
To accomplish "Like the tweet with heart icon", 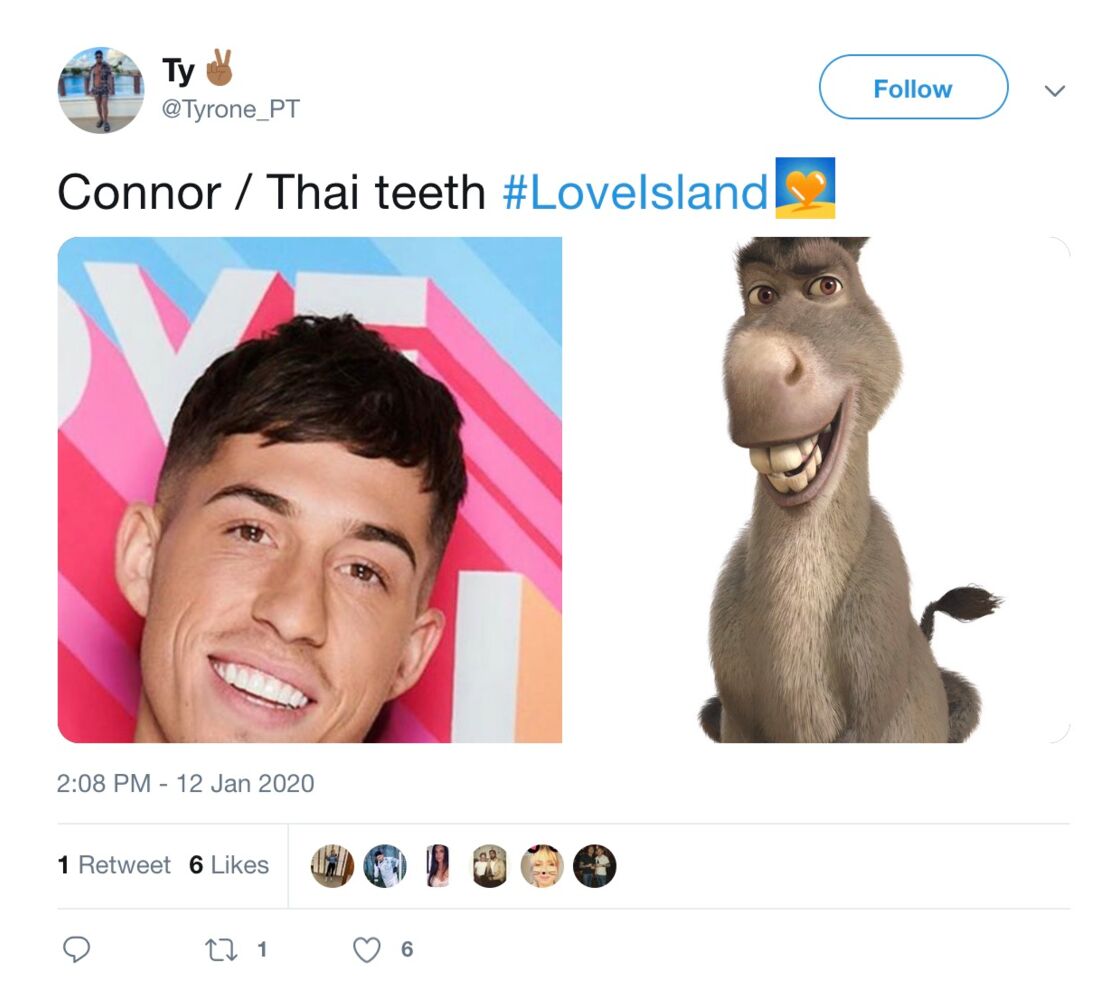I will (x=366, y=949).
